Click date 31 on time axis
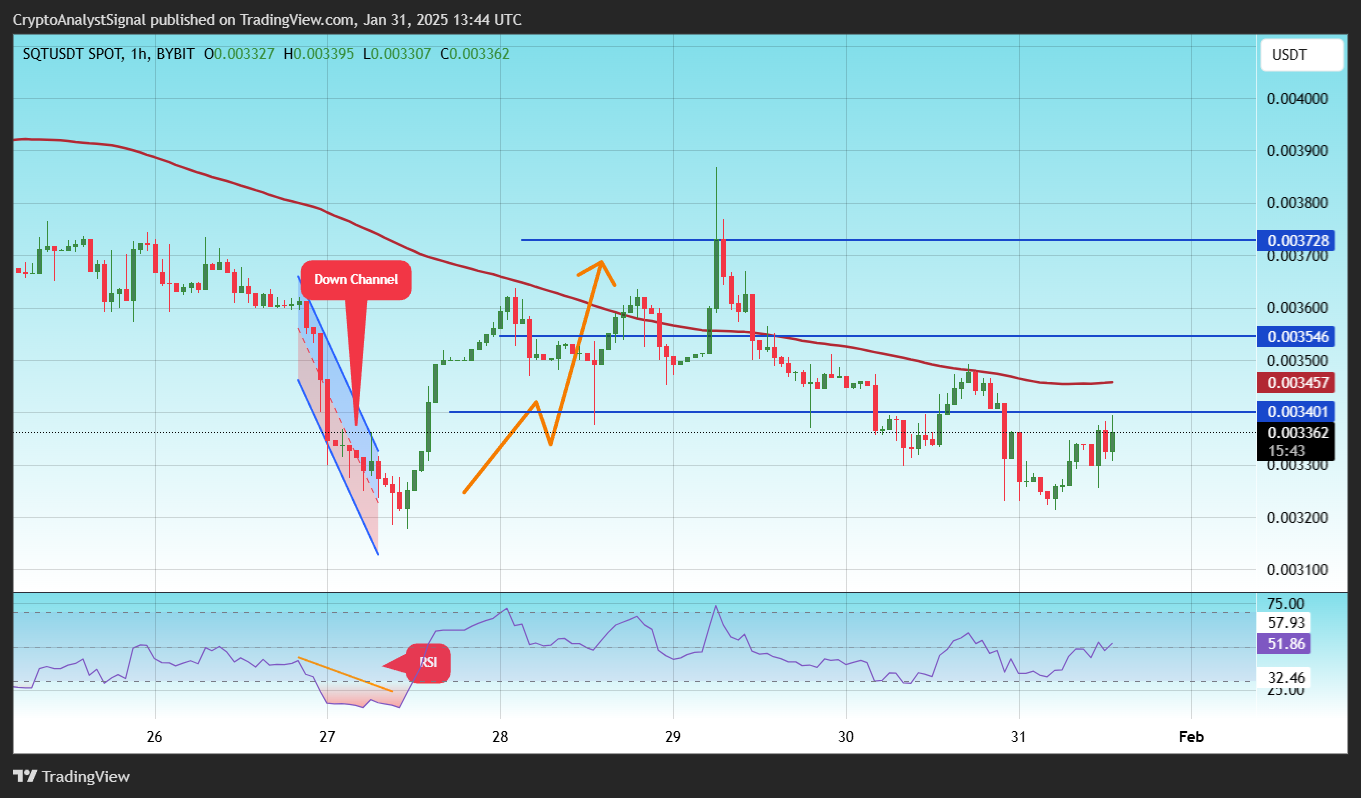1361x798 pixels. click(1018, 737)
